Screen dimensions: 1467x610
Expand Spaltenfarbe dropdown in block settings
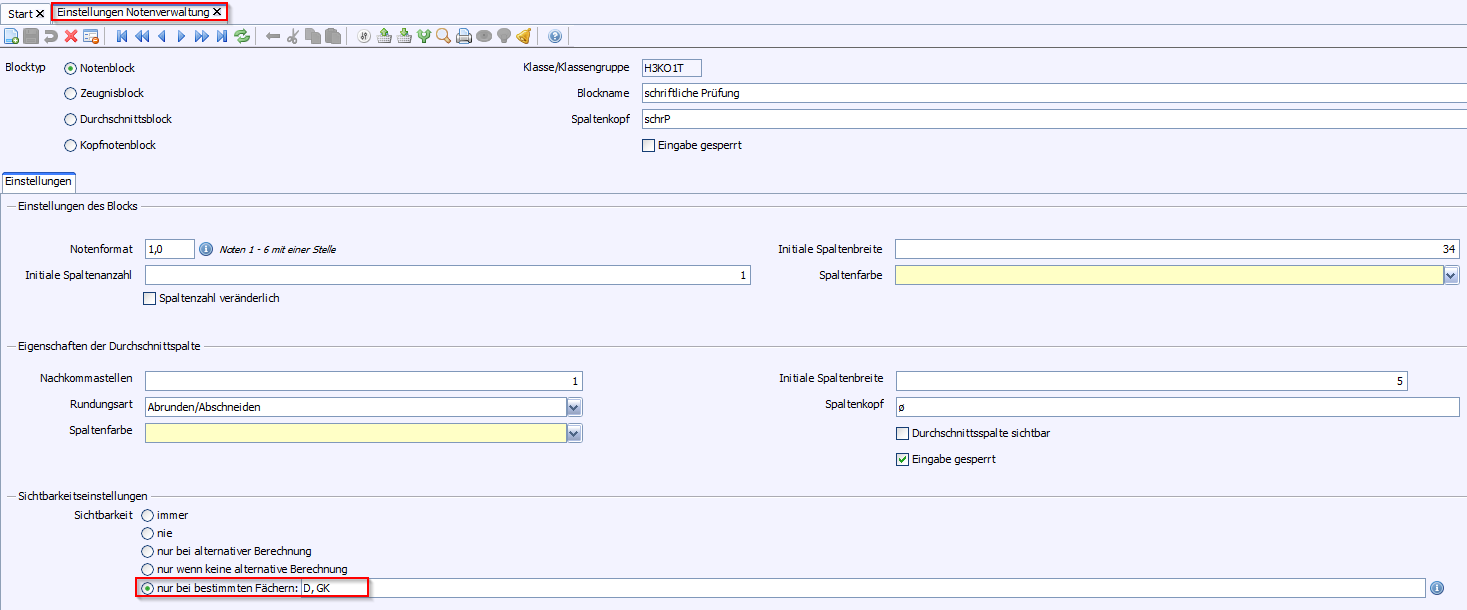coord(1451,275)
